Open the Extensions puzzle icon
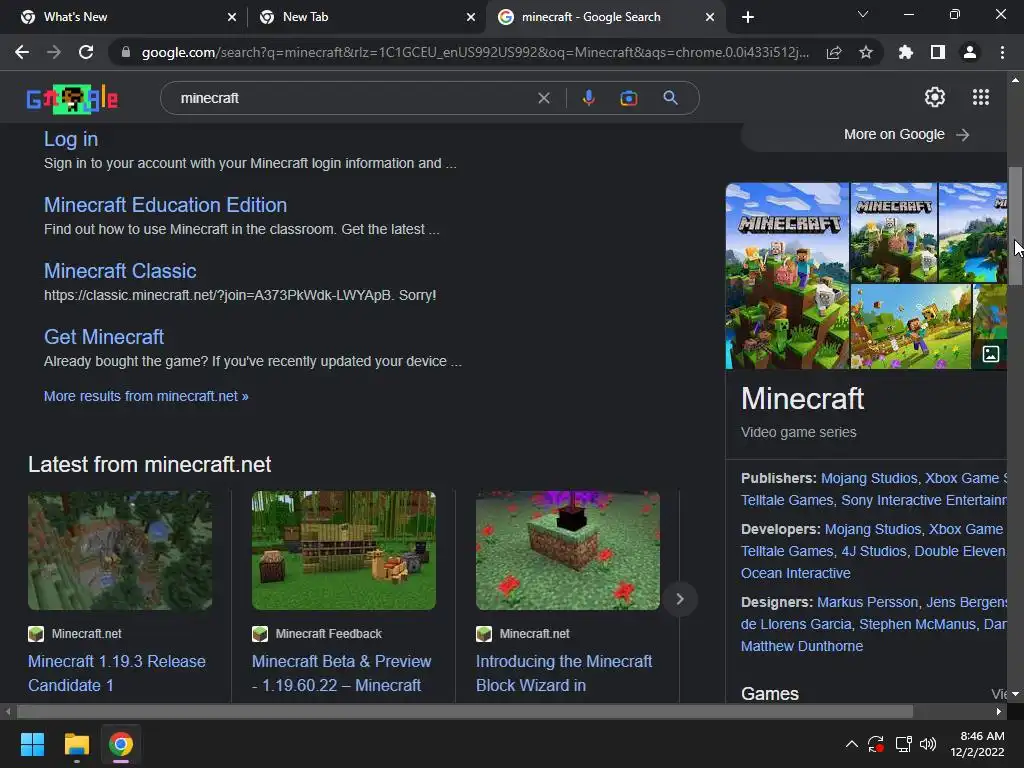The image size is (1024, 768). tap(905, 52)
